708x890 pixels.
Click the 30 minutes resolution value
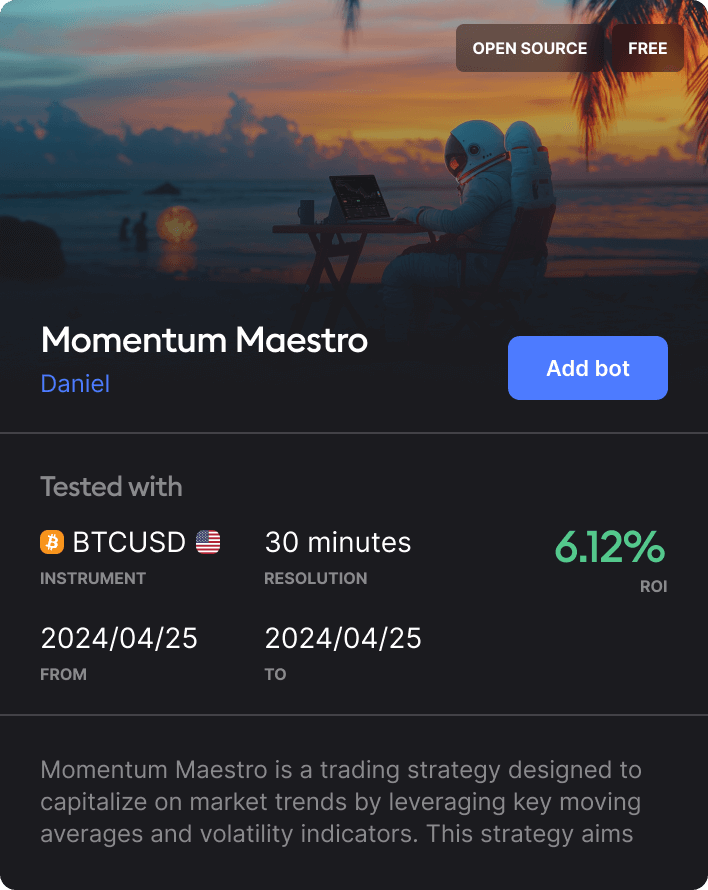[337, 542]
